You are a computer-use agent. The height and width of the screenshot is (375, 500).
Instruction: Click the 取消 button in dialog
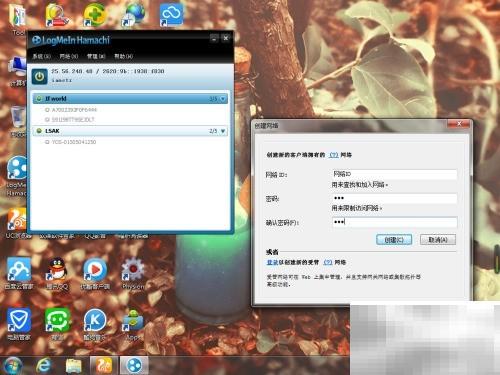click(x=438, y=240)
